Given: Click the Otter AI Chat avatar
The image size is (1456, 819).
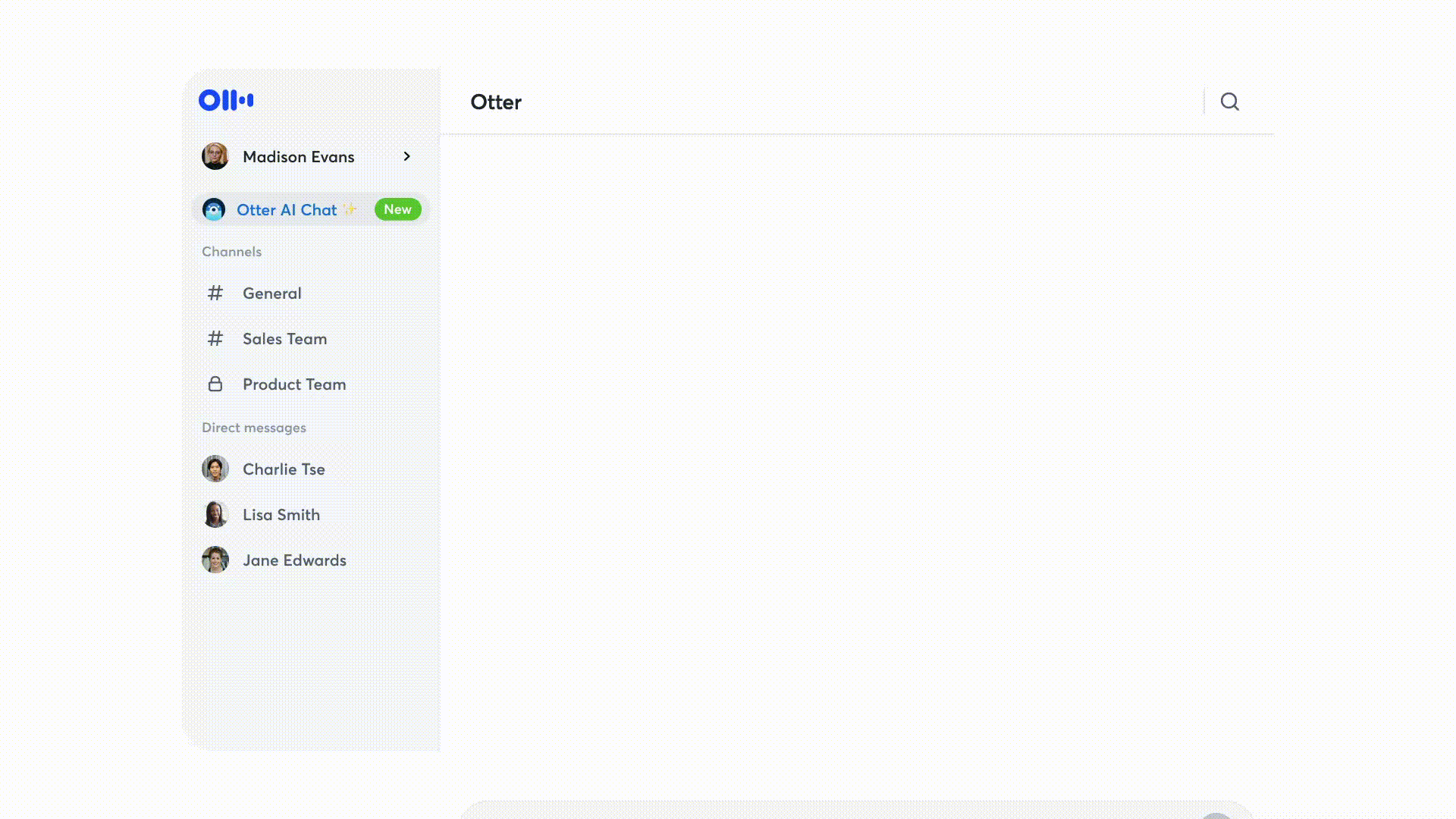Looking at the screenshot, I should pos(215,209).
